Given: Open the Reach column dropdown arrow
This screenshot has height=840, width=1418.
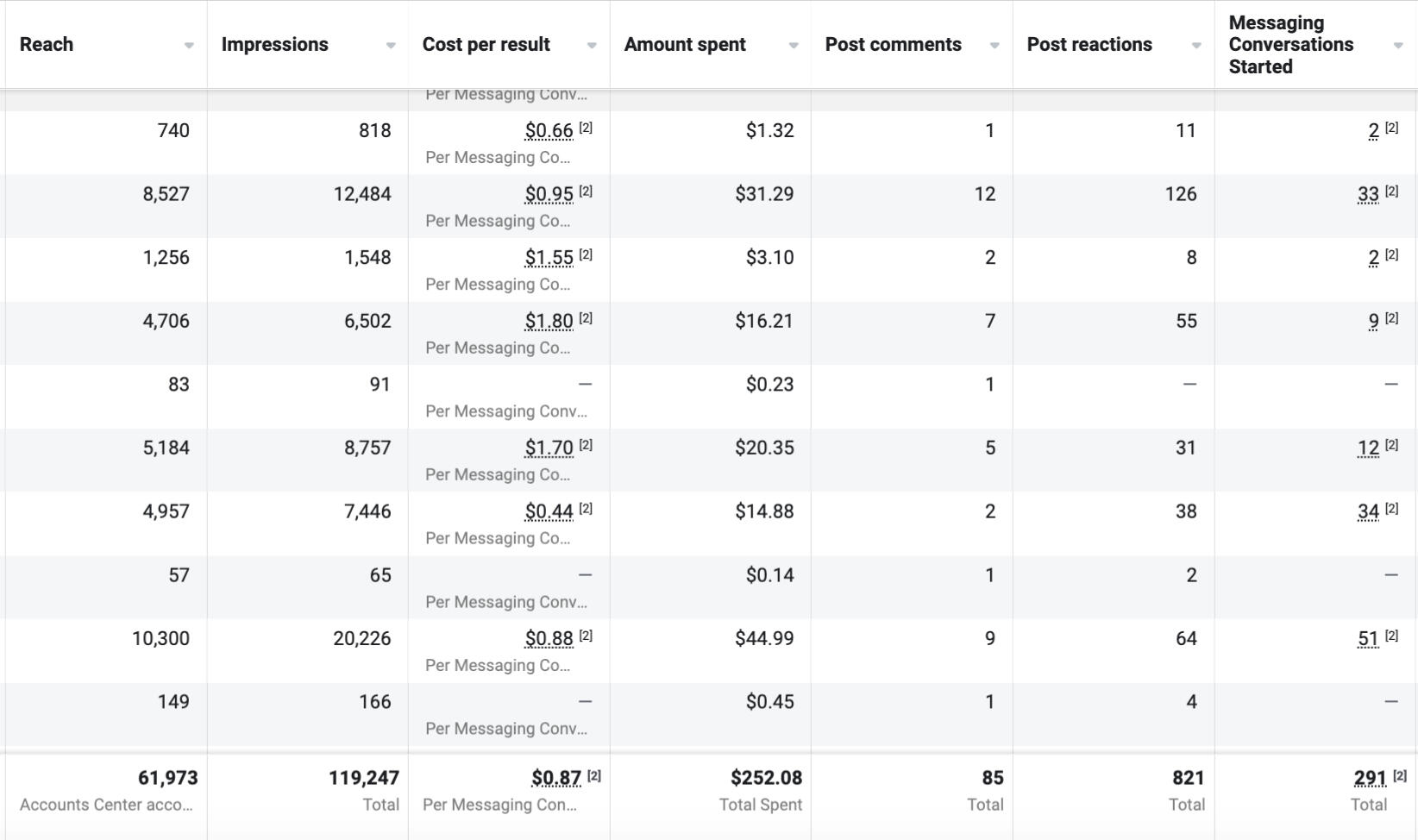Looking at the screenshot, I should click(189, 46).
